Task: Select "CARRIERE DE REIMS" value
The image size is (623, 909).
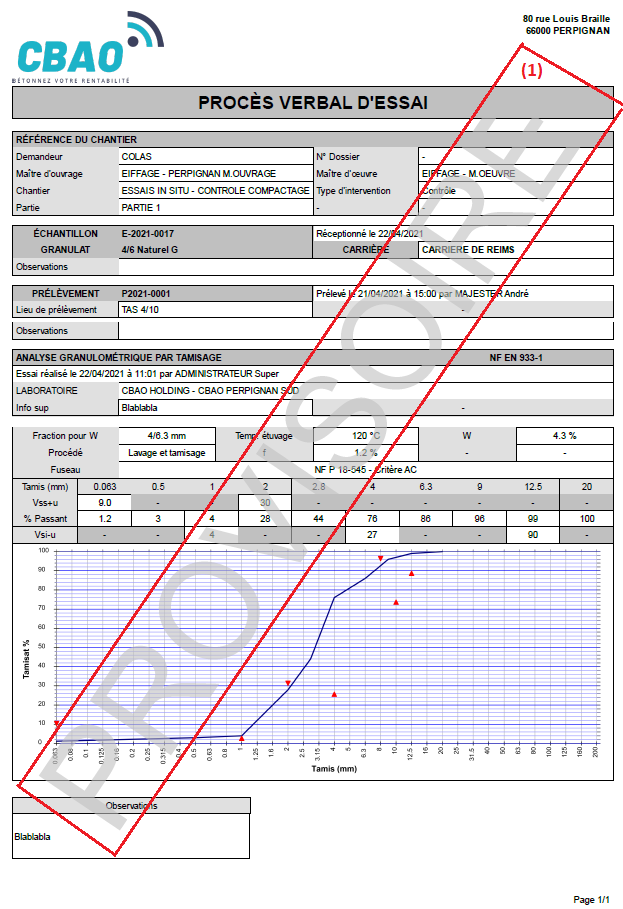Action: click(468, 250)
